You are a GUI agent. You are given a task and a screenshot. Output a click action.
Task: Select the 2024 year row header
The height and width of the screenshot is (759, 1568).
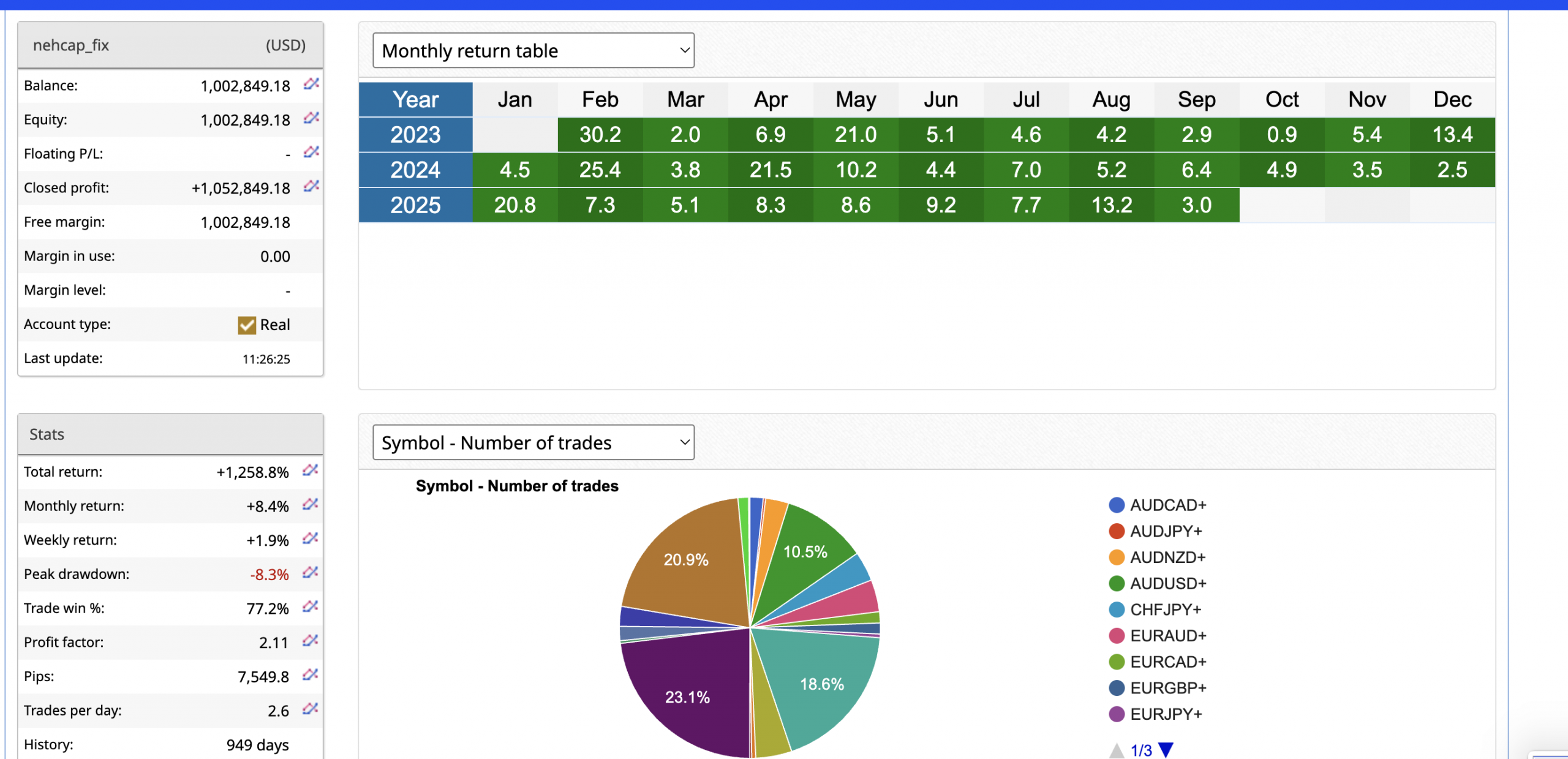pyautogui.click(x=415, y=170)
